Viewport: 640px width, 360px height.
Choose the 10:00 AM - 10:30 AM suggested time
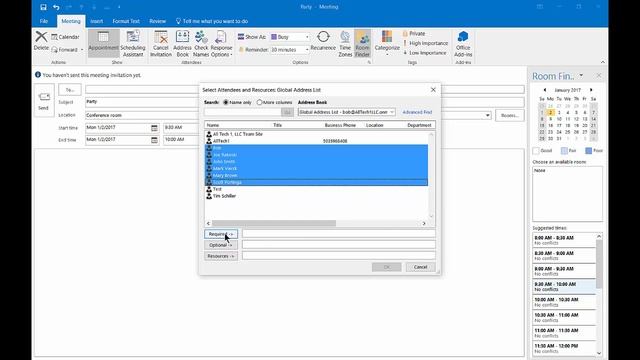coord(564,302)
